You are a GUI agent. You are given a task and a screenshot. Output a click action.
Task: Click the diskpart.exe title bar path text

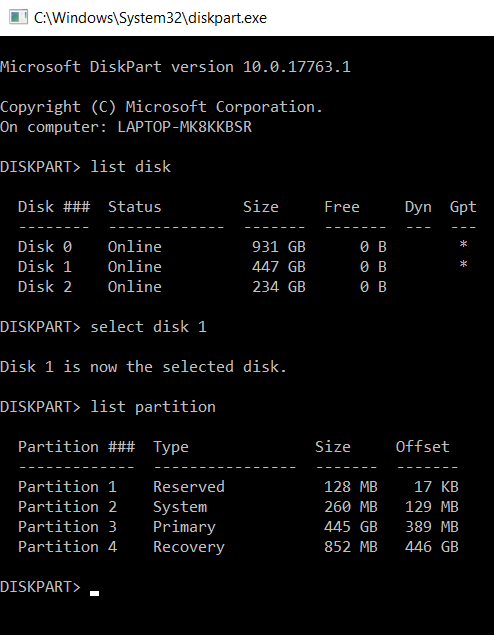point(150,18)
